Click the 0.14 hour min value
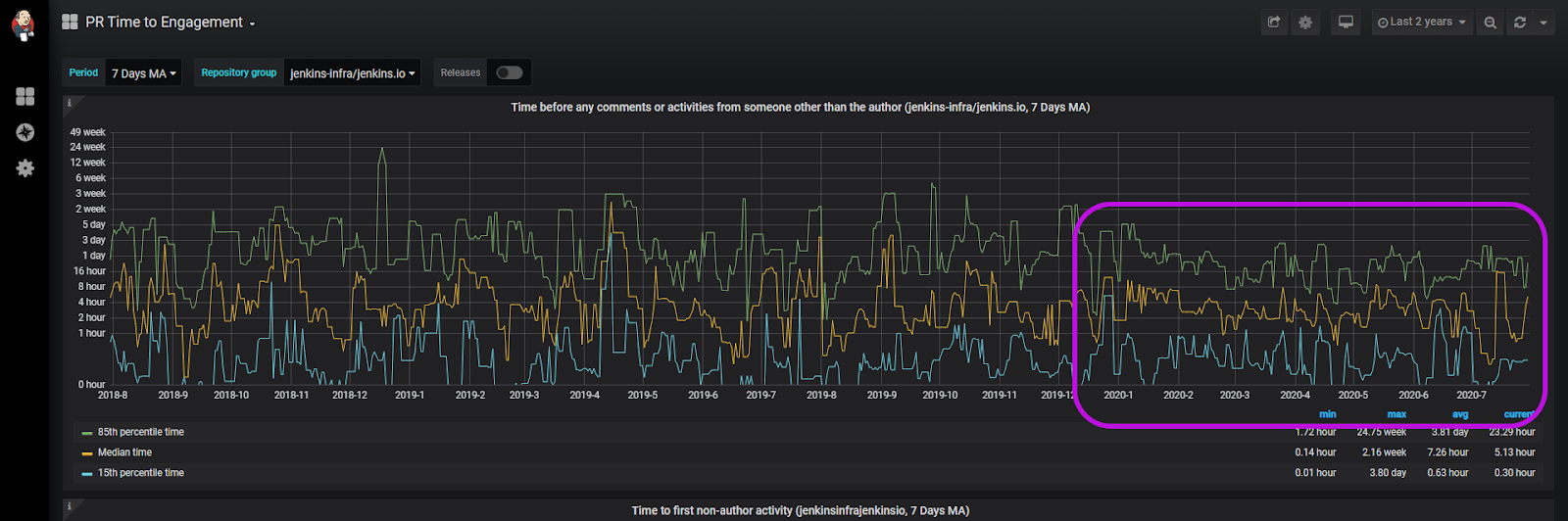This screenshot has height=521, width=1568. (x=1315, y=452)
